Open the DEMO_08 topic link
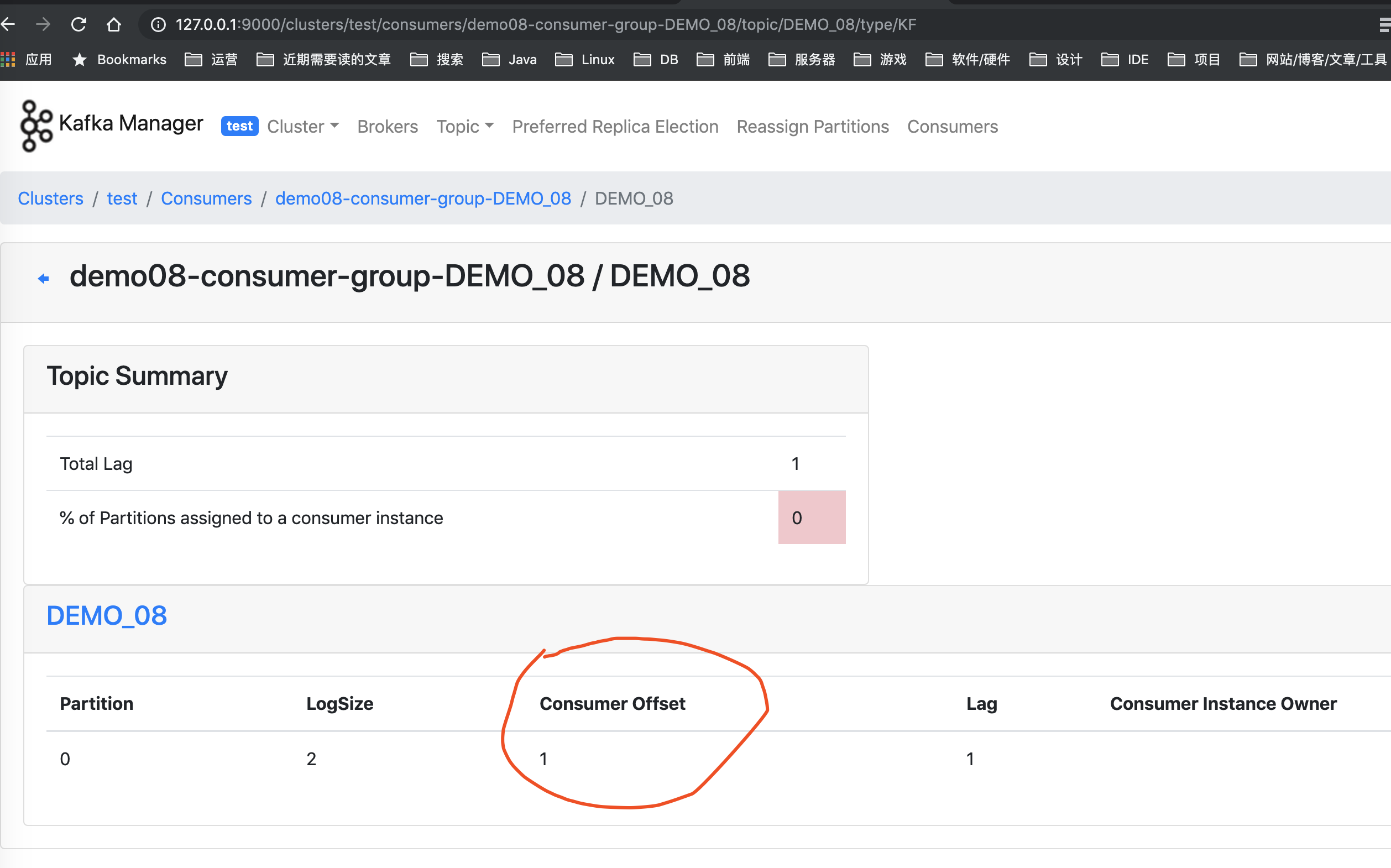The height and width of the screenshot is (868, 1391). [107, 616]
